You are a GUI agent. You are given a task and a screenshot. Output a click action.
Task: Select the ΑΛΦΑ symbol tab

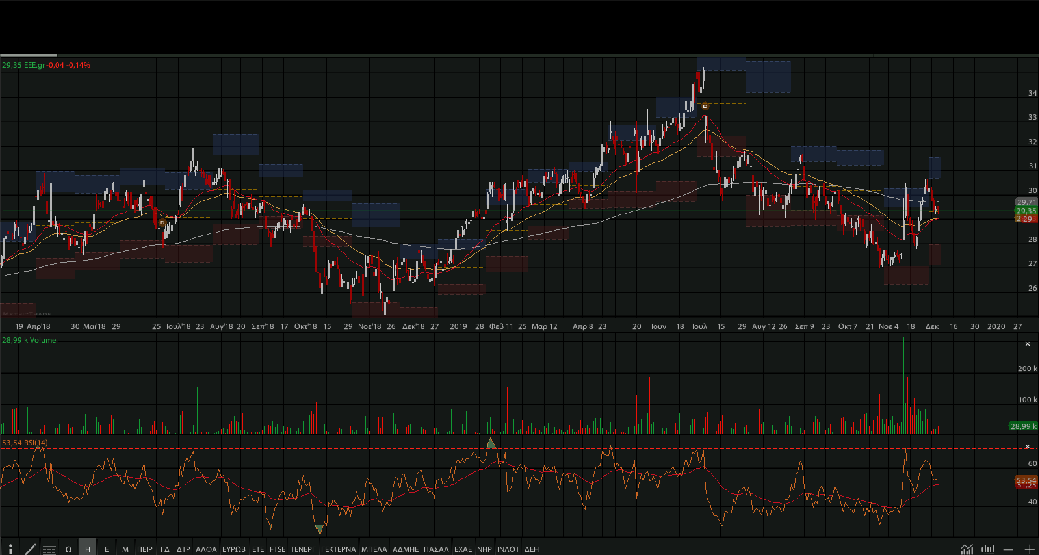[x=207, y=549]
